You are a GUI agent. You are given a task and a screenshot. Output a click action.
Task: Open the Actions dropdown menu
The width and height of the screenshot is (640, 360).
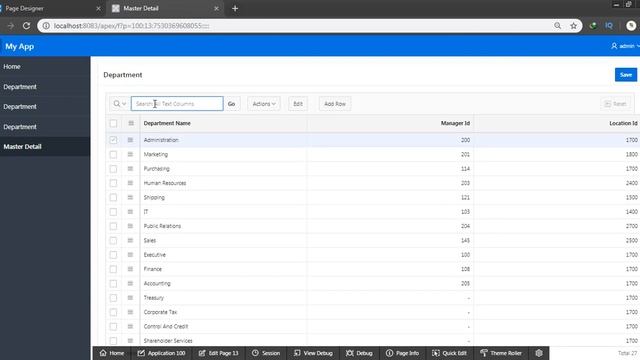[x=264, y=104]
